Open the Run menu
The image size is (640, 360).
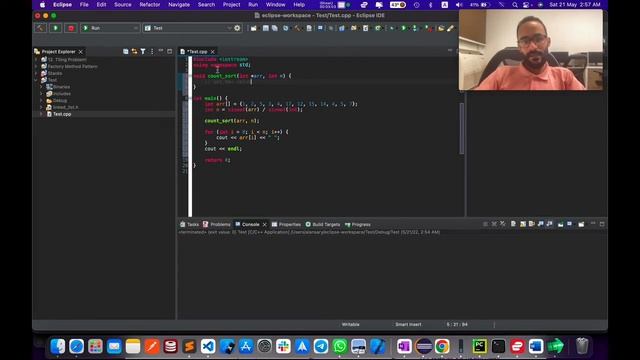(x=253, y=4)
